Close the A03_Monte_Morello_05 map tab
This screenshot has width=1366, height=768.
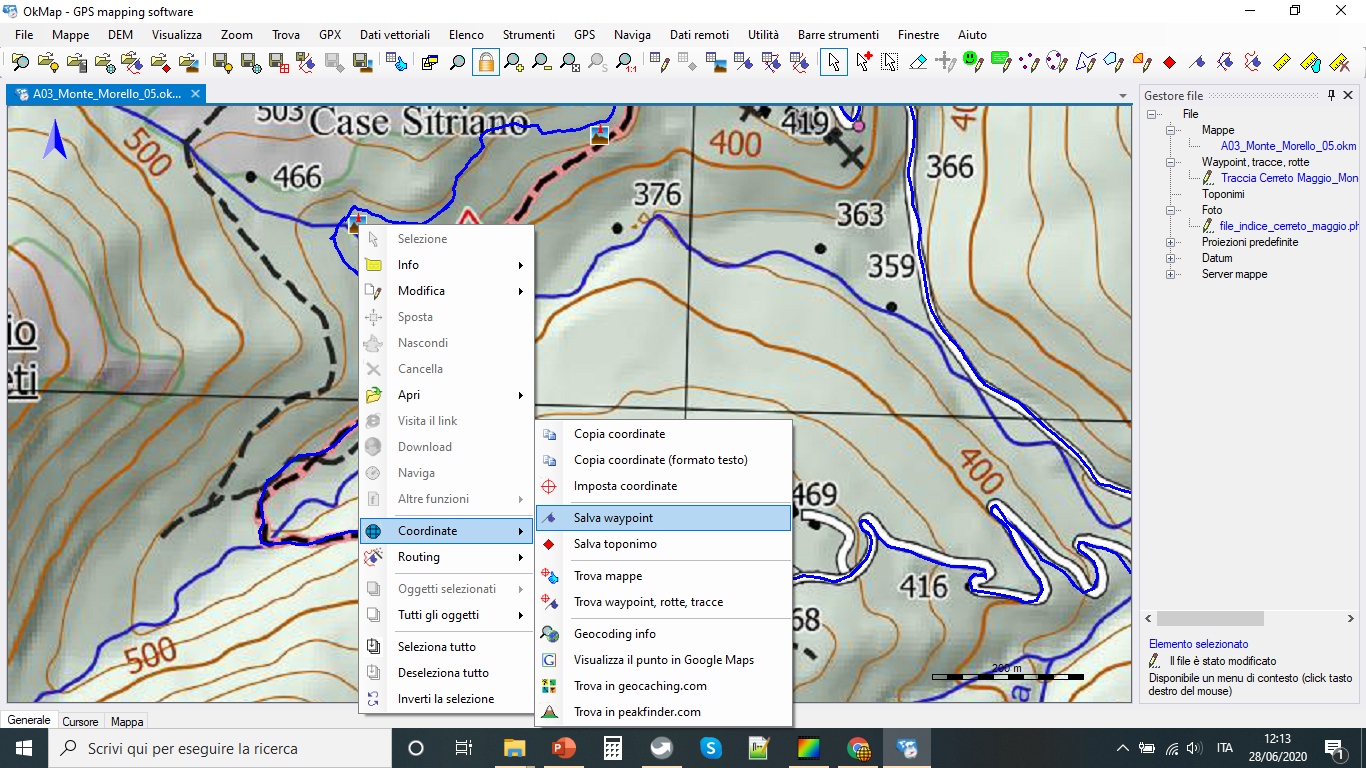pyautogui.click(x=196, y=94)
